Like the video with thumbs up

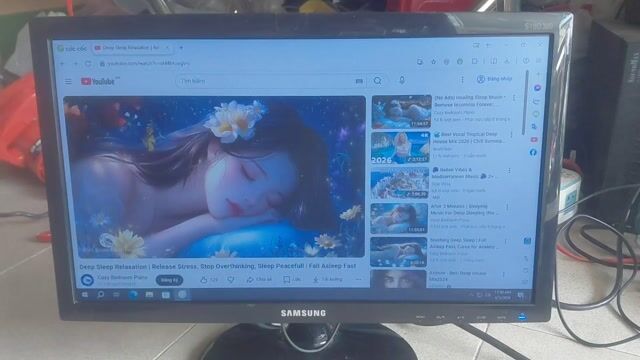[x=209, y=280]
